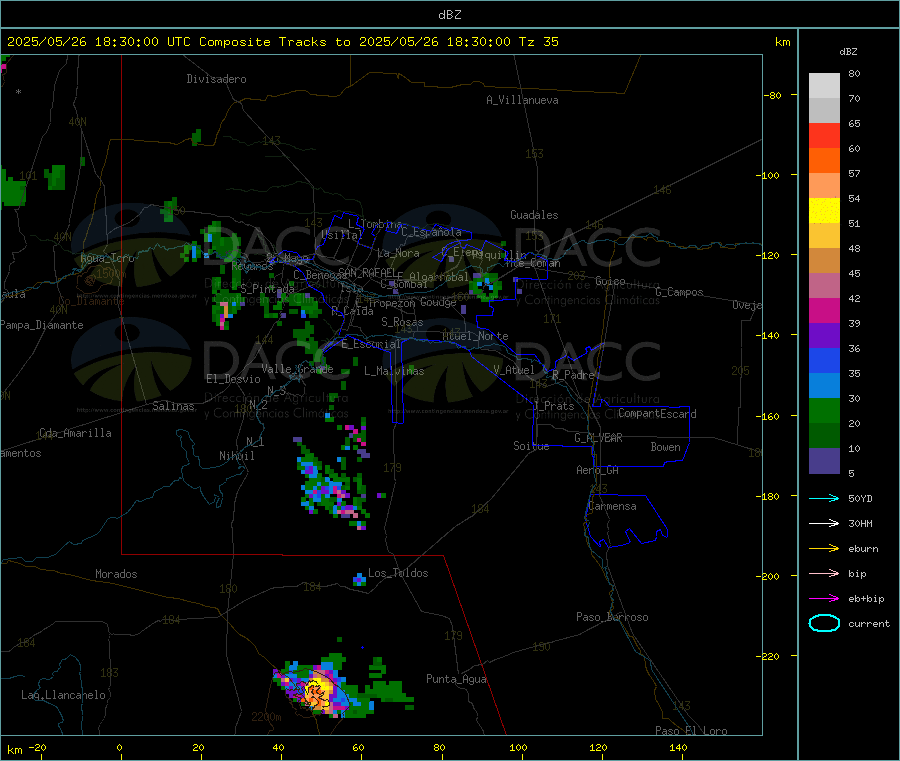Click the A_Villanueva place label
Viewport: 900px width, 761px height.
pyautogui.click(x=522, y=100)
